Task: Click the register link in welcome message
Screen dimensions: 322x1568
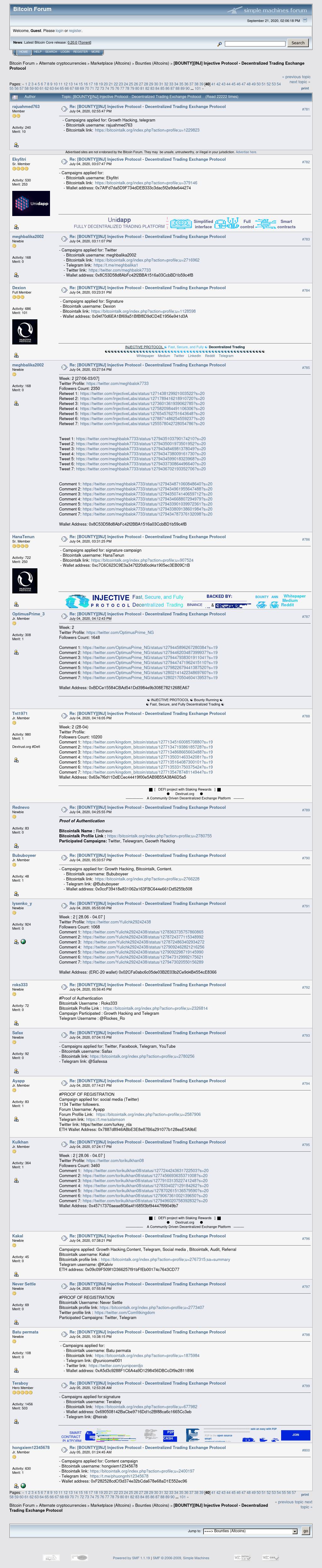Action: click(x=75, y=30)
